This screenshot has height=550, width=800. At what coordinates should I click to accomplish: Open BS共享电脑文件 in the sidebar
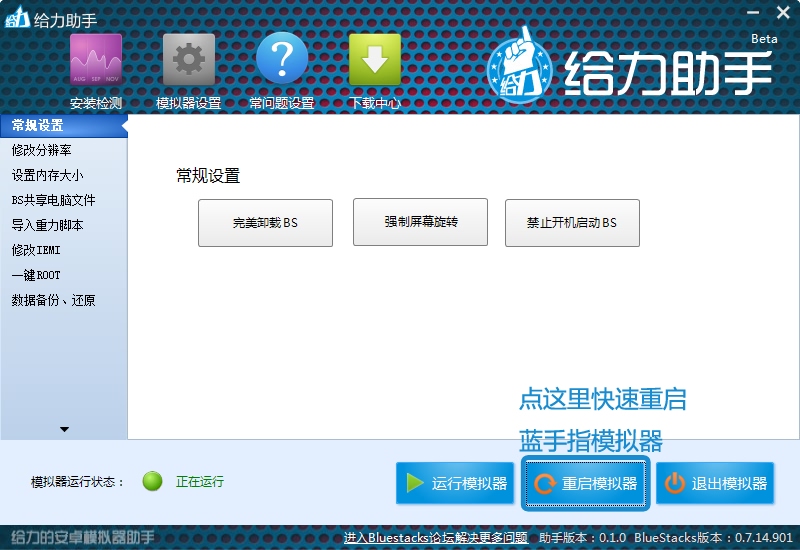click(x=54, y=200)
